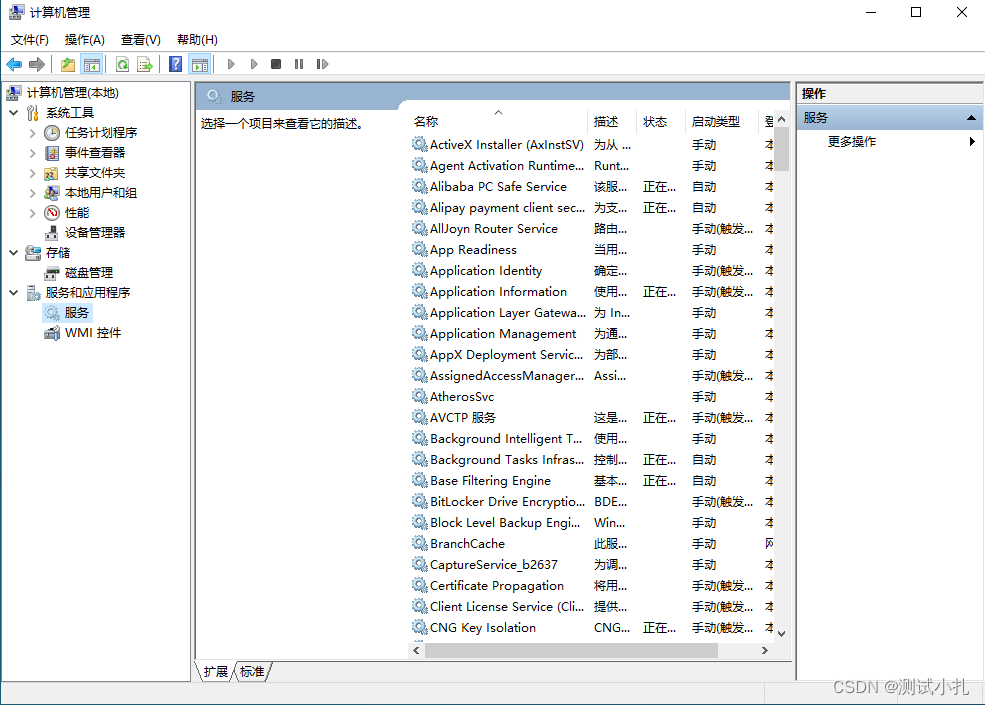Expand the 任务计划程序 node
This screenshot has width=985, height=705.
click(x=33, y=133)
